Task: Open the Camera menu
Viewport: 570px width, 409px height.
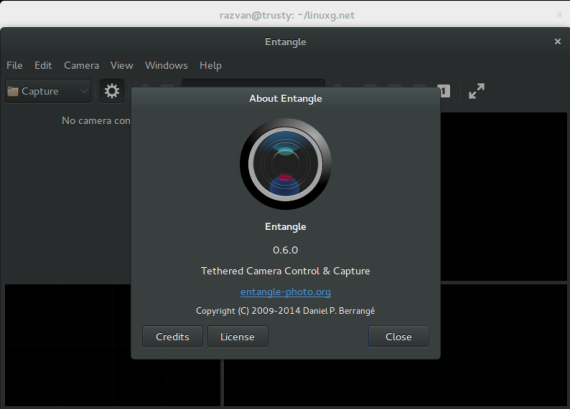Action: [x=81, y=65]
